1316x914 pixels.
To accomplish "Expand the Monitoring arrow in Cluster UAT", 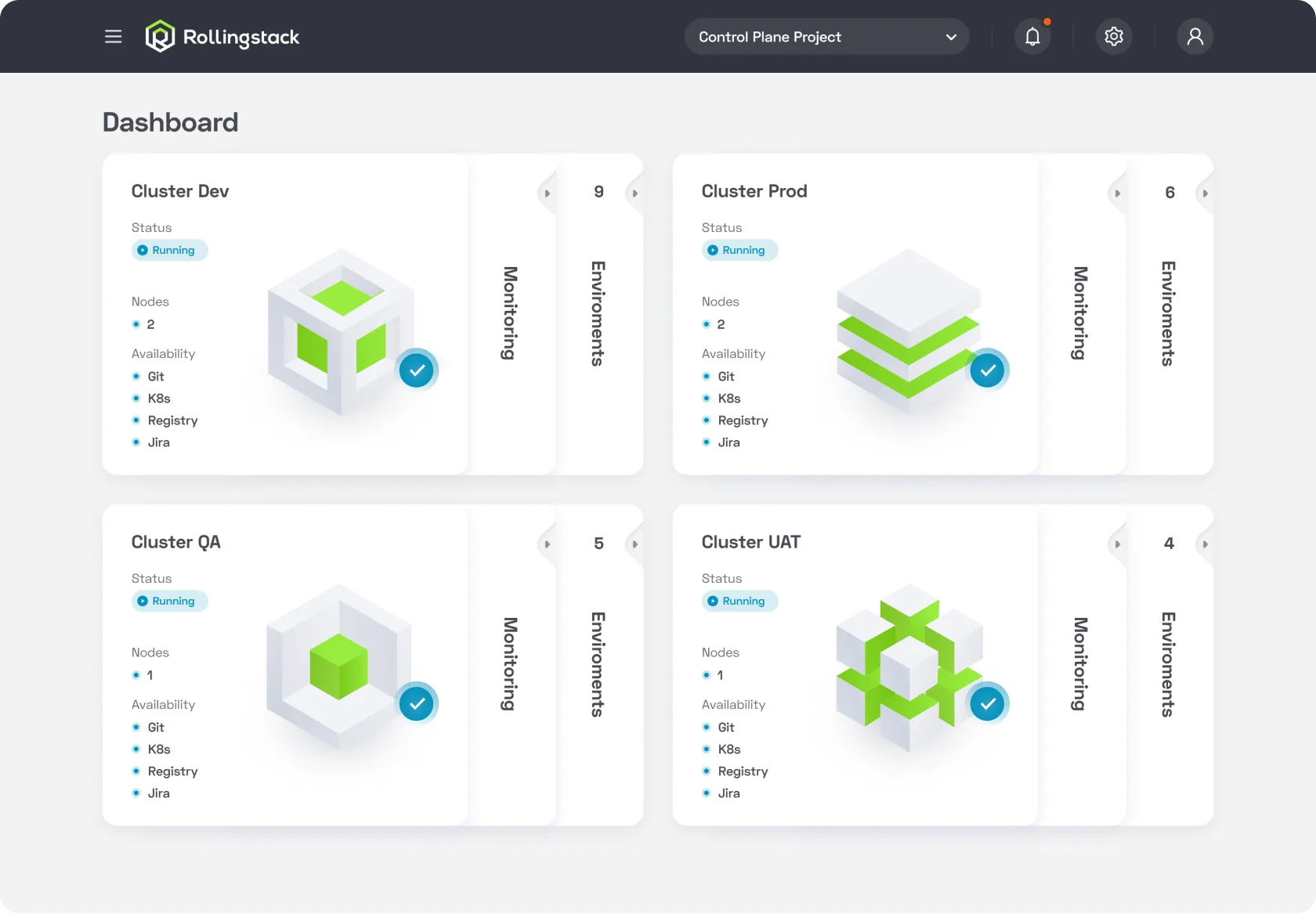I will click(x=1117, y=544).
